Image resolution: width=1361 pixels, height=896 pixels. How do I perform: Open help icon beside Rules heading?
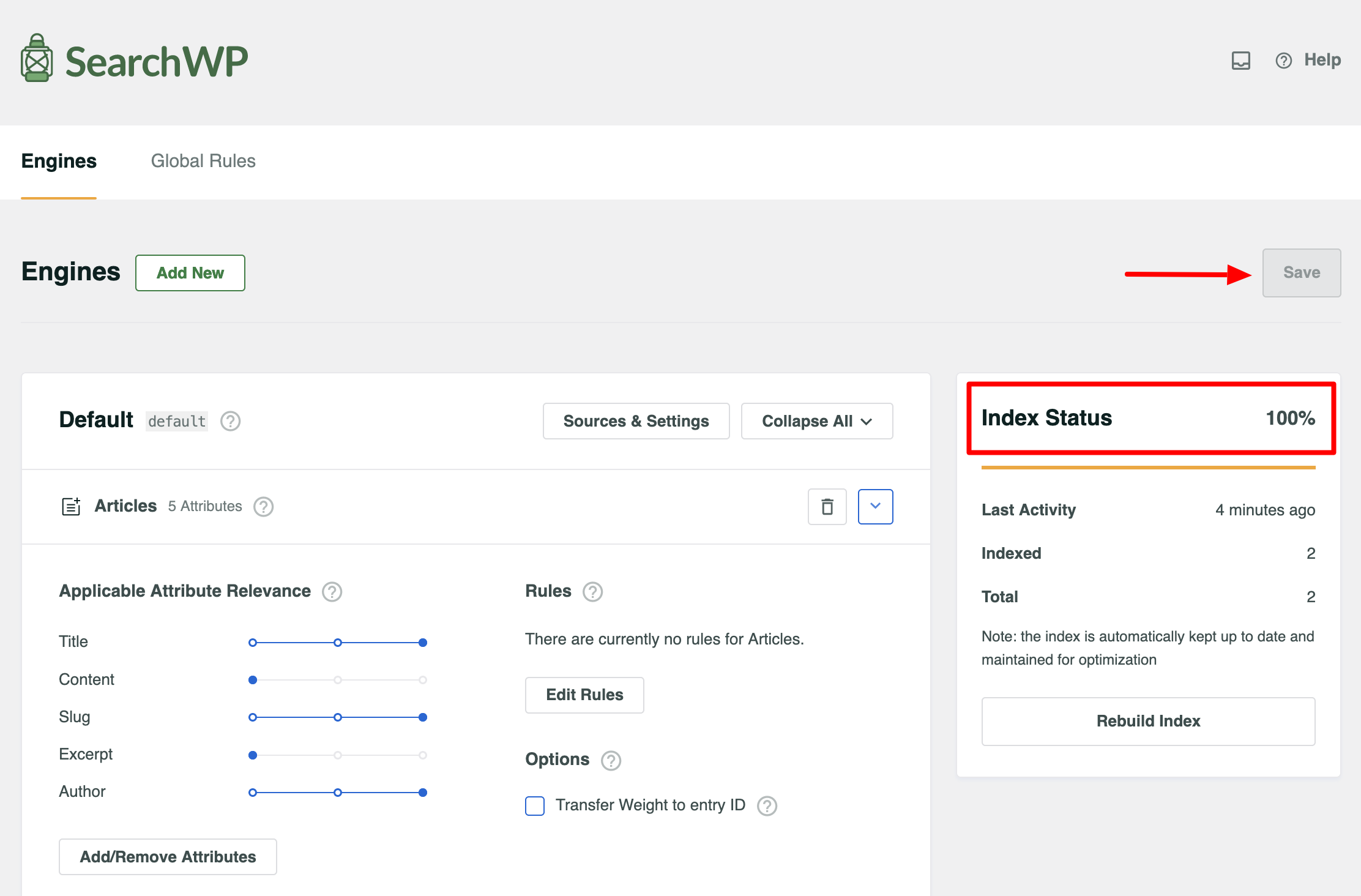[592, 592]
